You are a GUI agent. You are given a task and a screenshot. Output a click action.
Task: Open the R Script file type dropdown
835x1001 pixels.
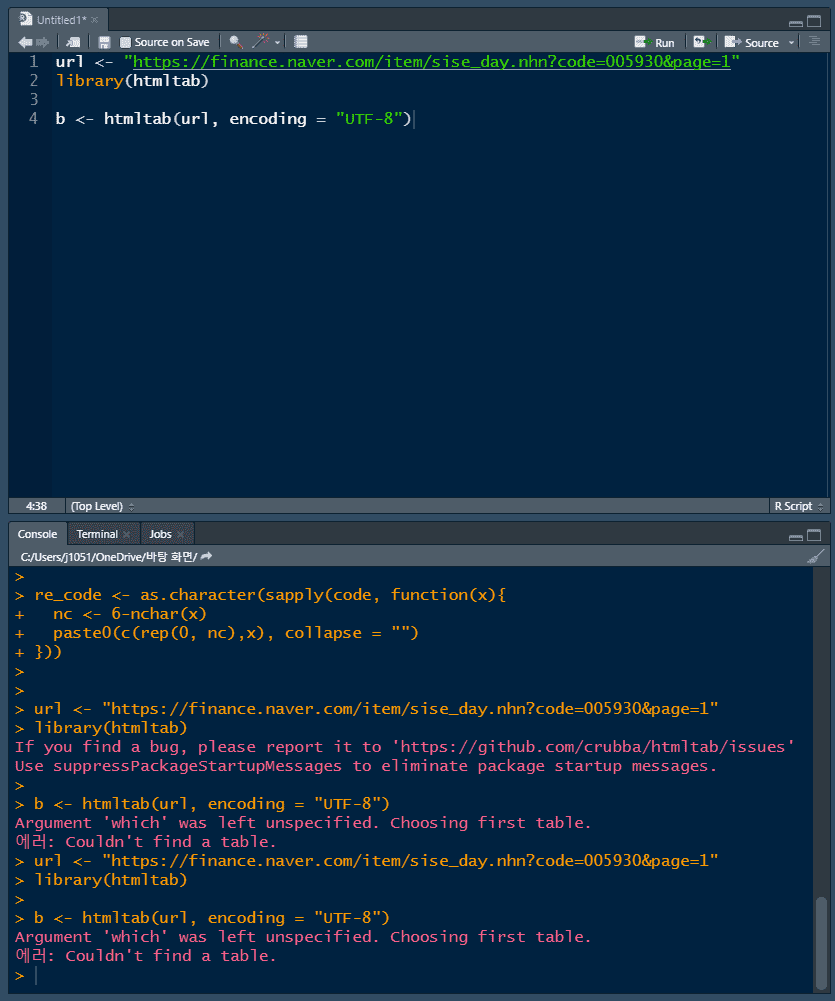799,506
